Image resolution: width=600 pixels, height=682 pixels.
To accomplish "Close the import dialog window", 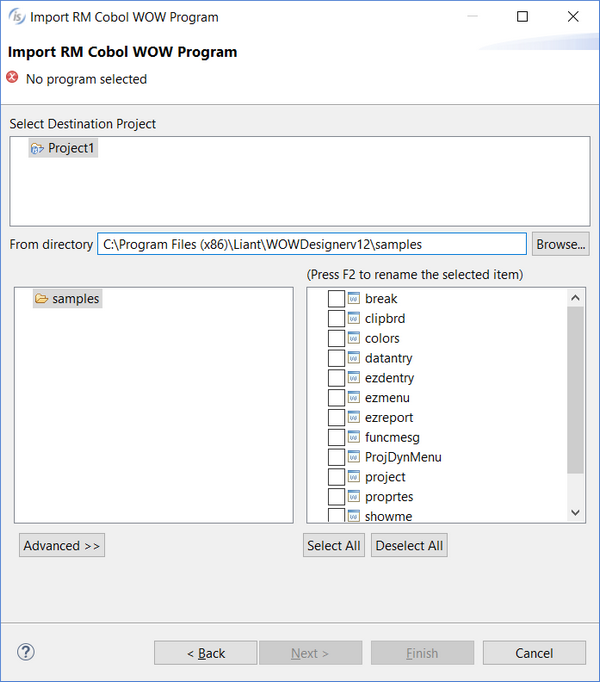I will [x=573, y=17].
